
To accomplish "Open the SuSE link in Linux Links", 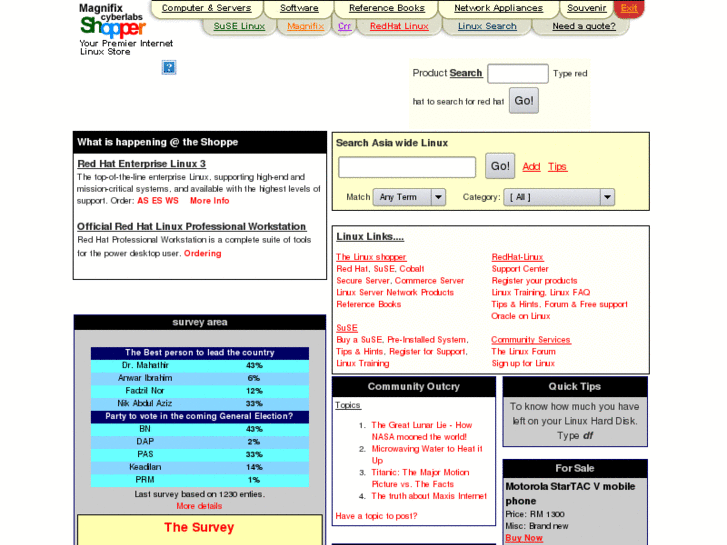I will pos(347,328).
